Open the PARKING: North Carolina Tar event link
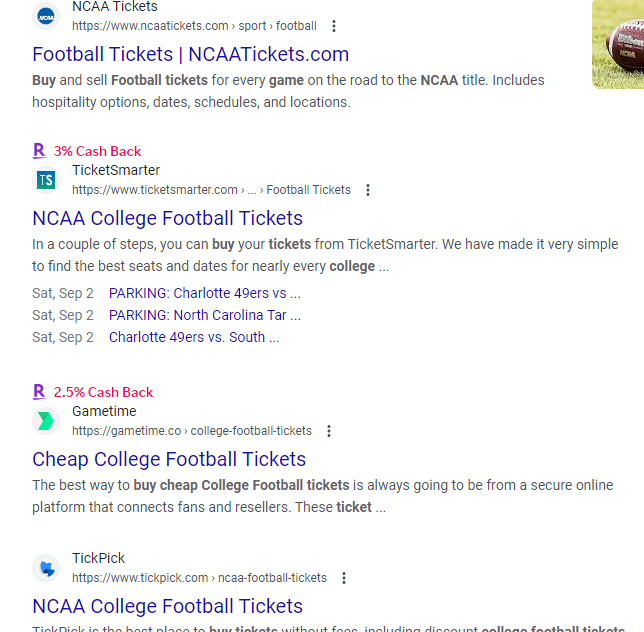 pyautogui.click(x=204, y=315)
